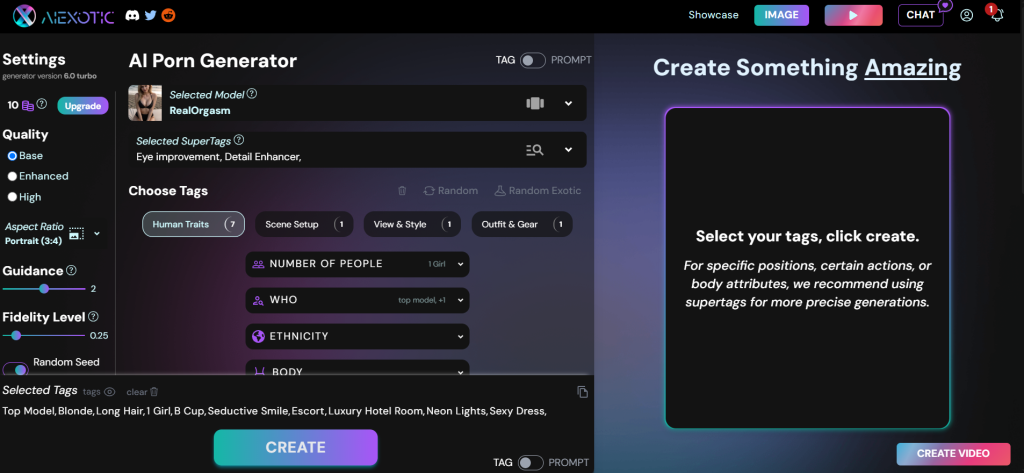
Task: Expand the Selected SuperTags dropdown chevron
Action: pyautogui.click(x=568, y=150)
